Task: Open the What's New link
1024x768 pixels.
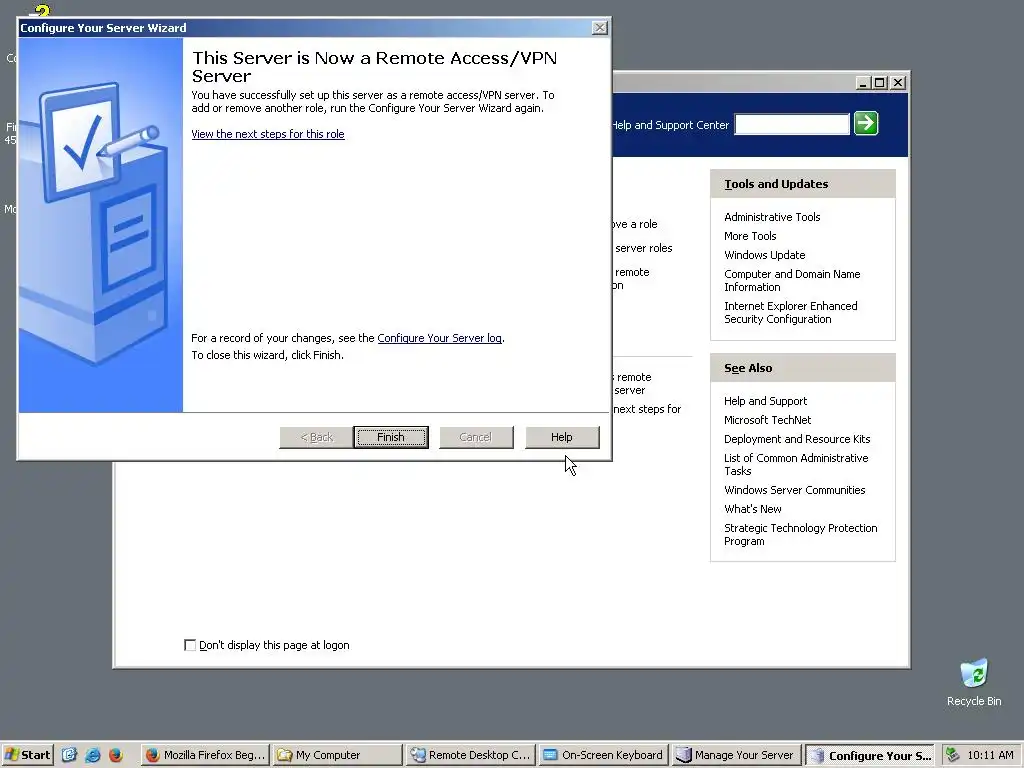Action: coord(752,509)
